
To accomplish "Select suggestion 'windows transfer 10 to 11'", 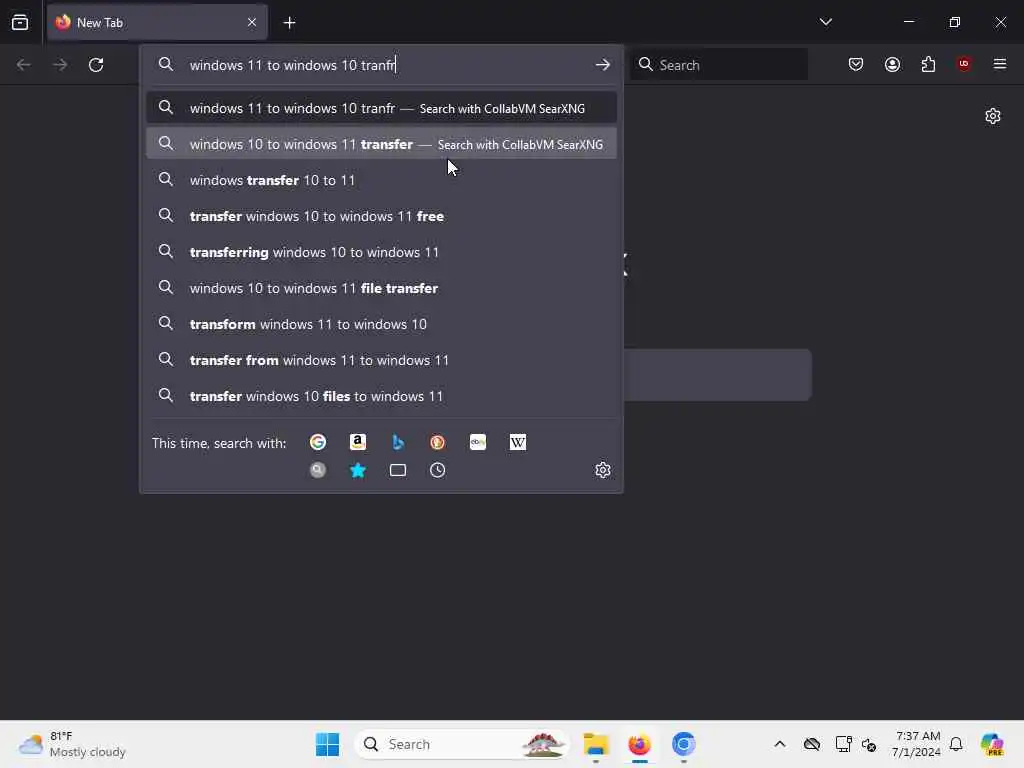I will (381, 180).
